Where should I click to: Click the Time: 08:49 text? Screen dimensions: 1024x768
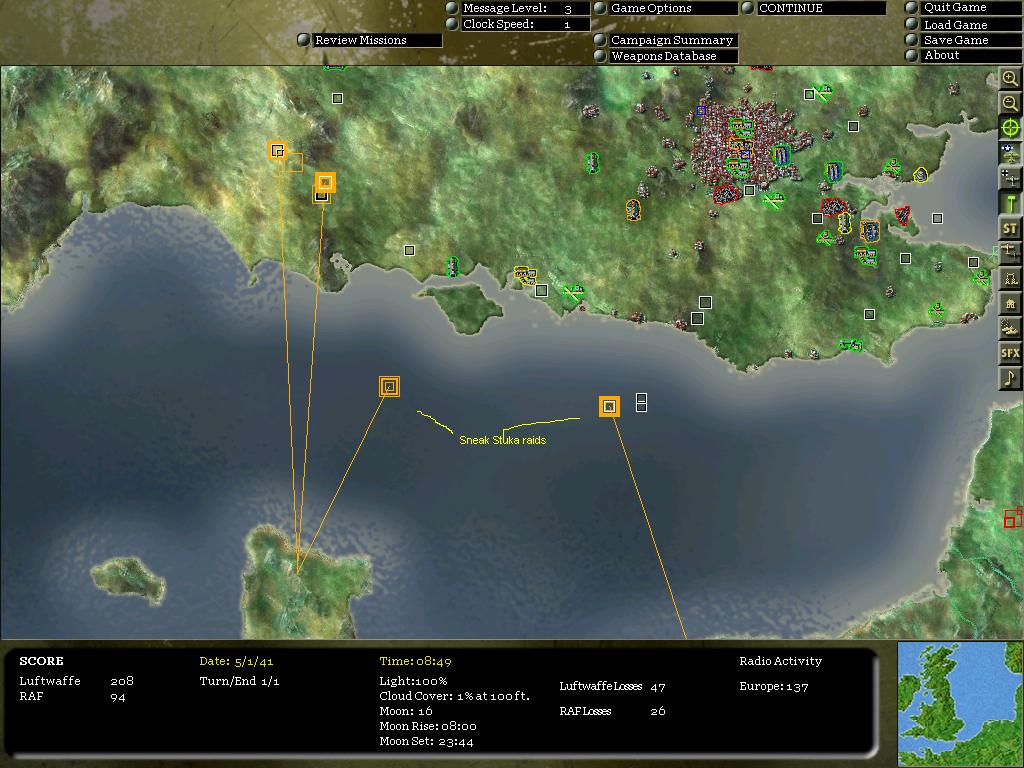[x=415, y=662]
